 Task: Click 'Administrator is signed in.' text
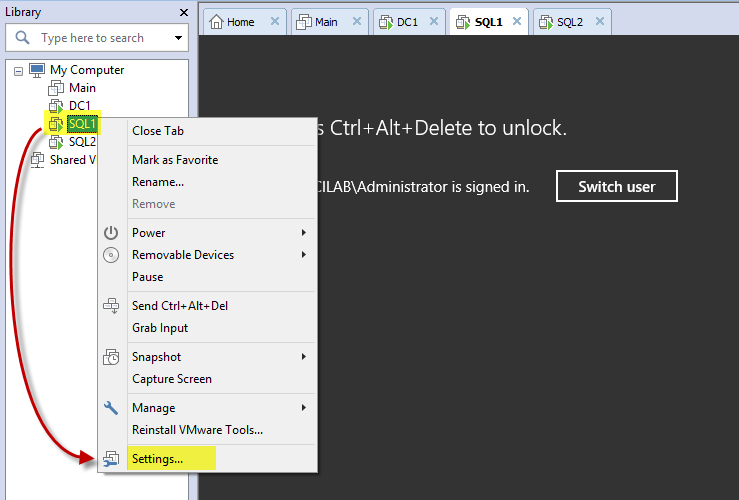443,187
